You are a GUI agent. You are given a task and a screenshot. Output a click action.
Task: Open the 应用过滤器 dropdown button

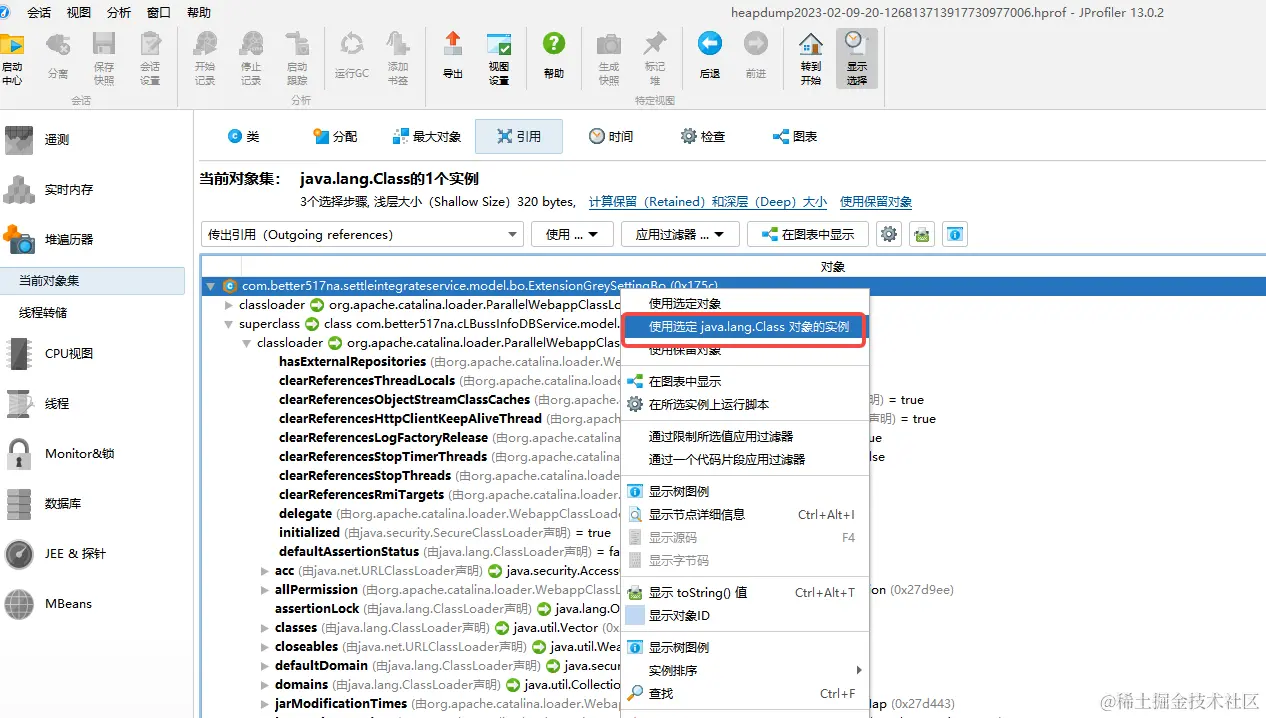coord(680,234)
